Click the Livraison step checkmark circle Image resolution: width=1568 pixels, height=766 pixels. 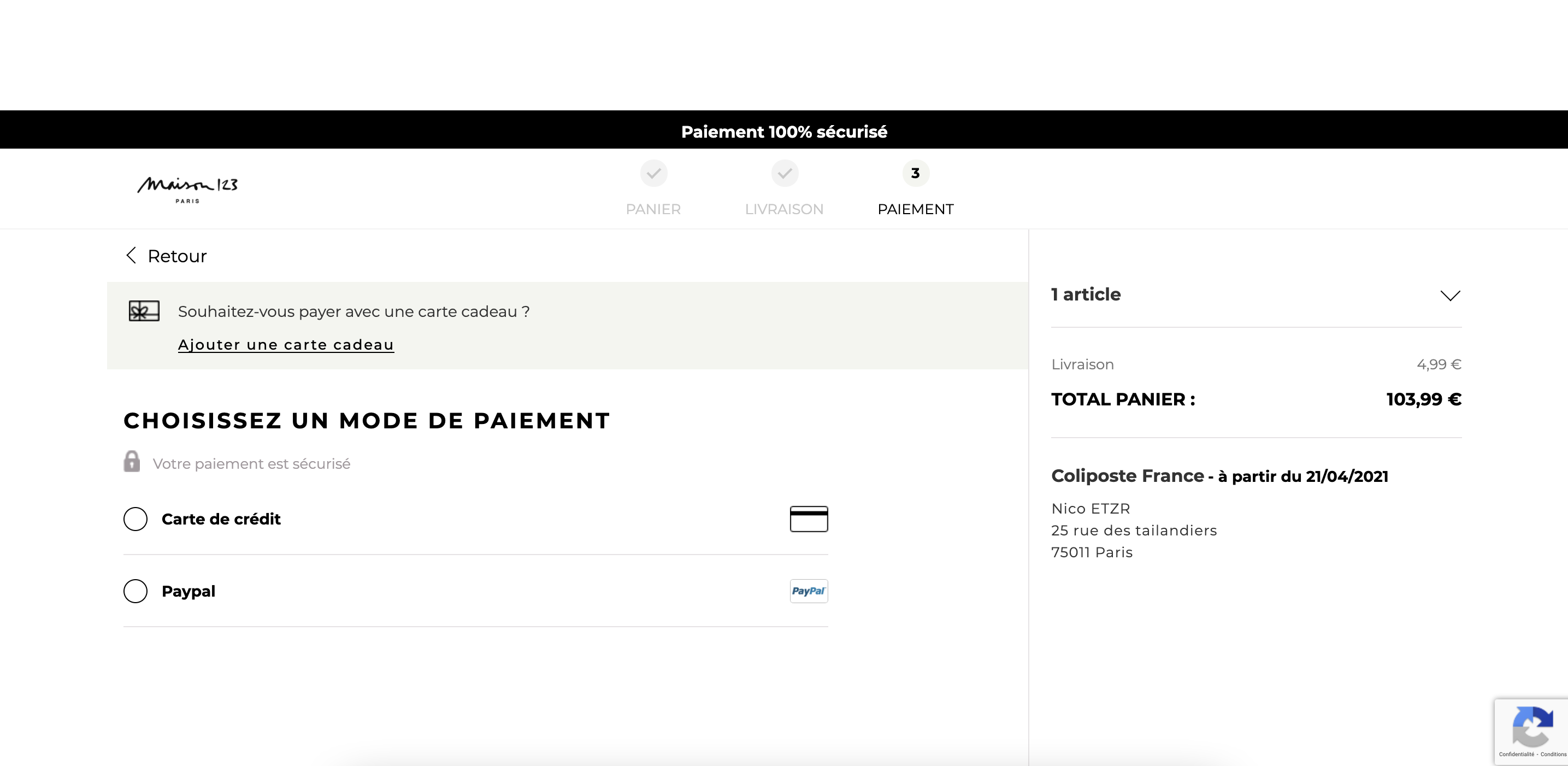tap(785, 174)
